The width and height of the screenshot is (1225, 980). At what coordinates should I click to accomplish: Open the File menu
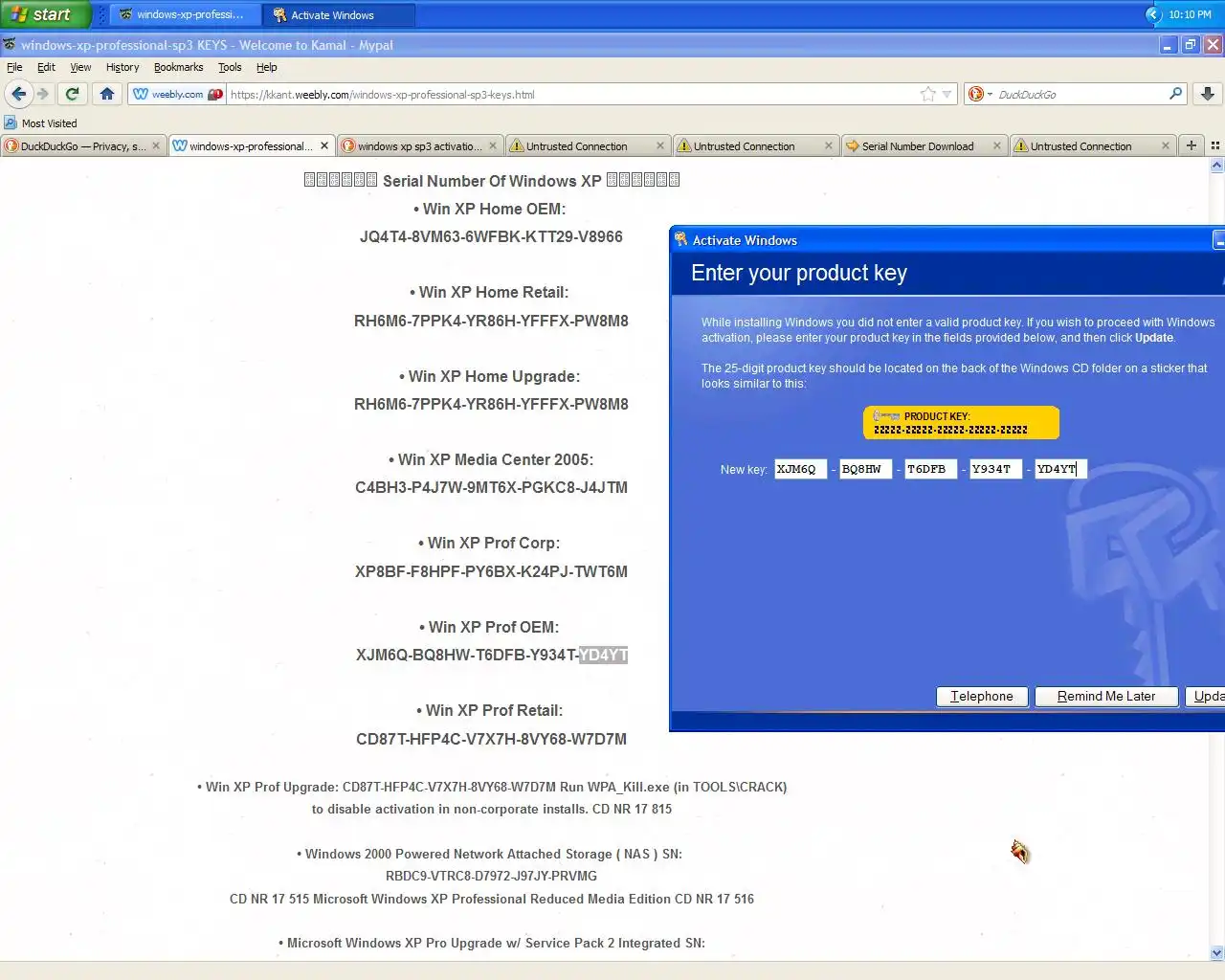pyautogui.click(x=14, y=67)
